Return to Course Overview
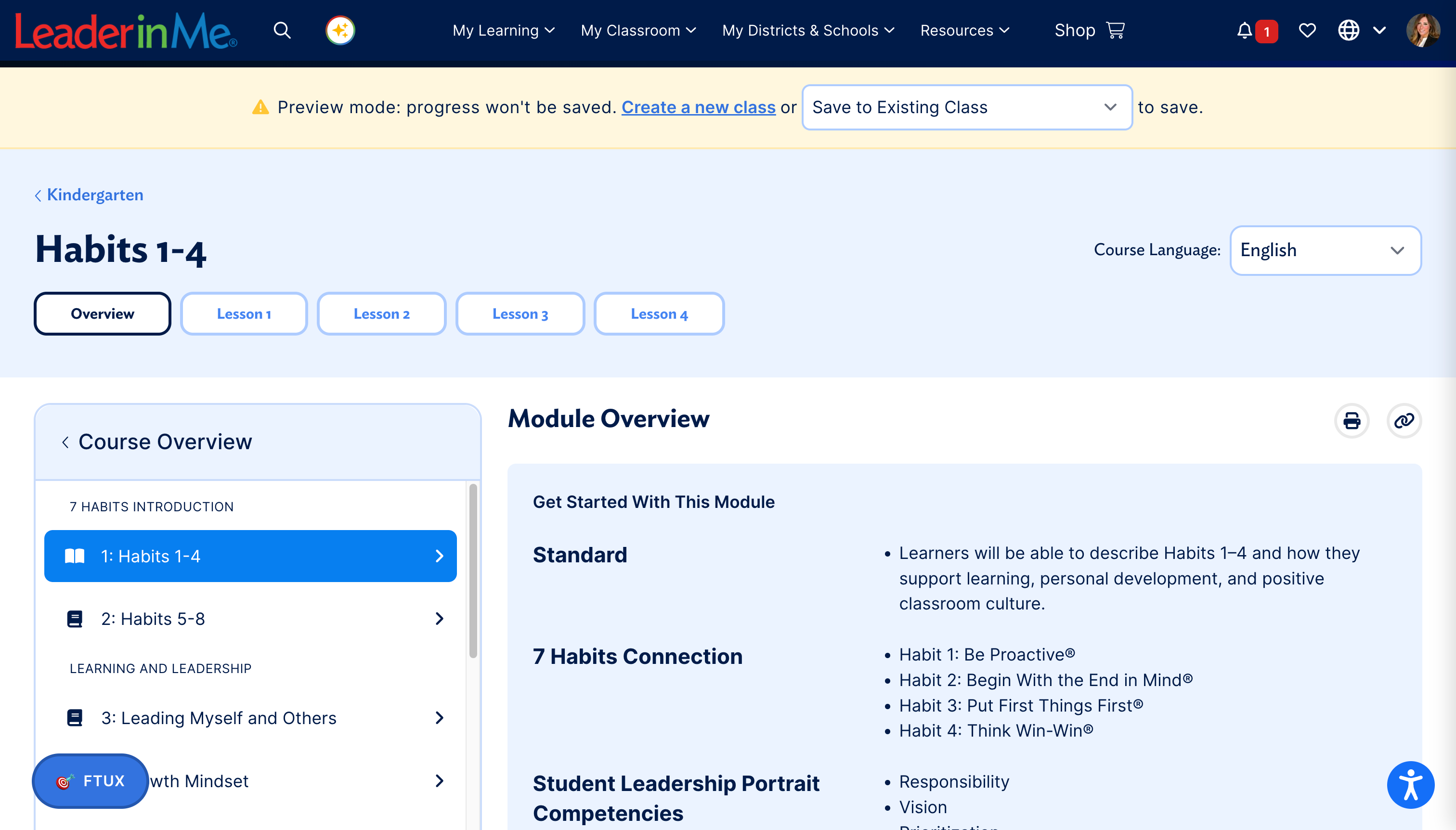 click(157, 442)
